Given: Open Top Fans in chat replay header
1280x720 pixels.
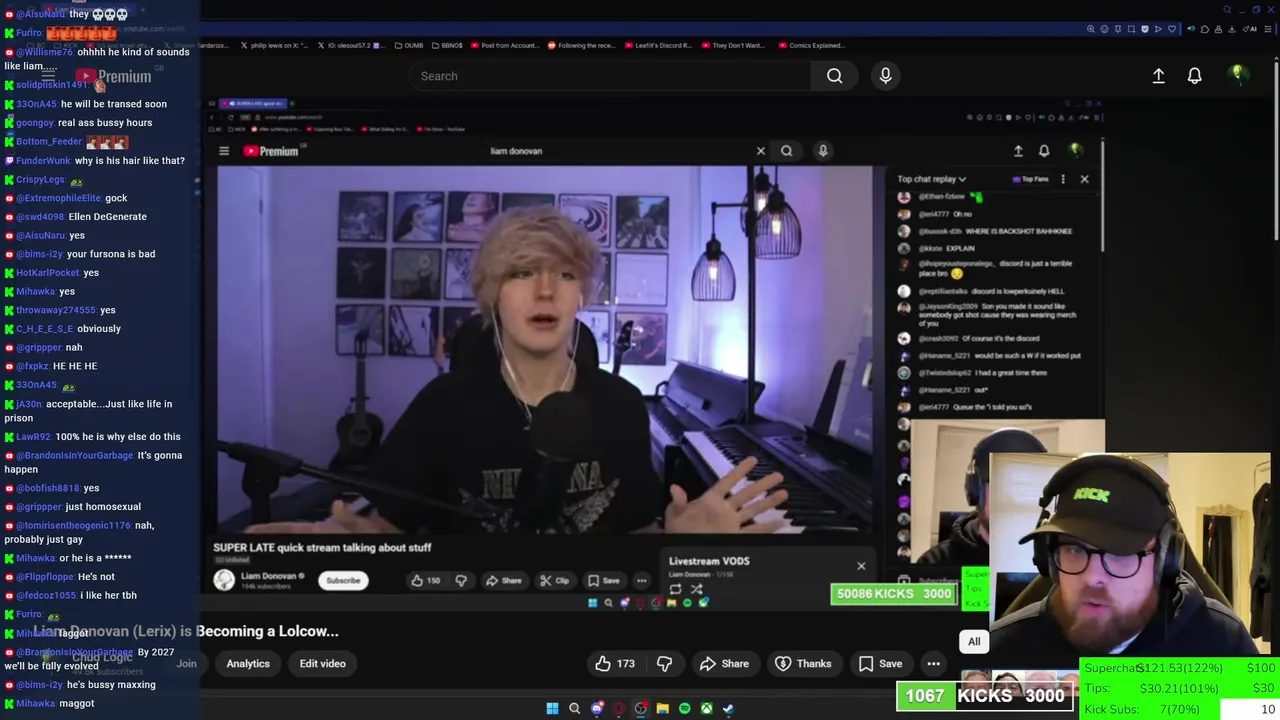Looking at the screenshot, I should point(1030,179).
